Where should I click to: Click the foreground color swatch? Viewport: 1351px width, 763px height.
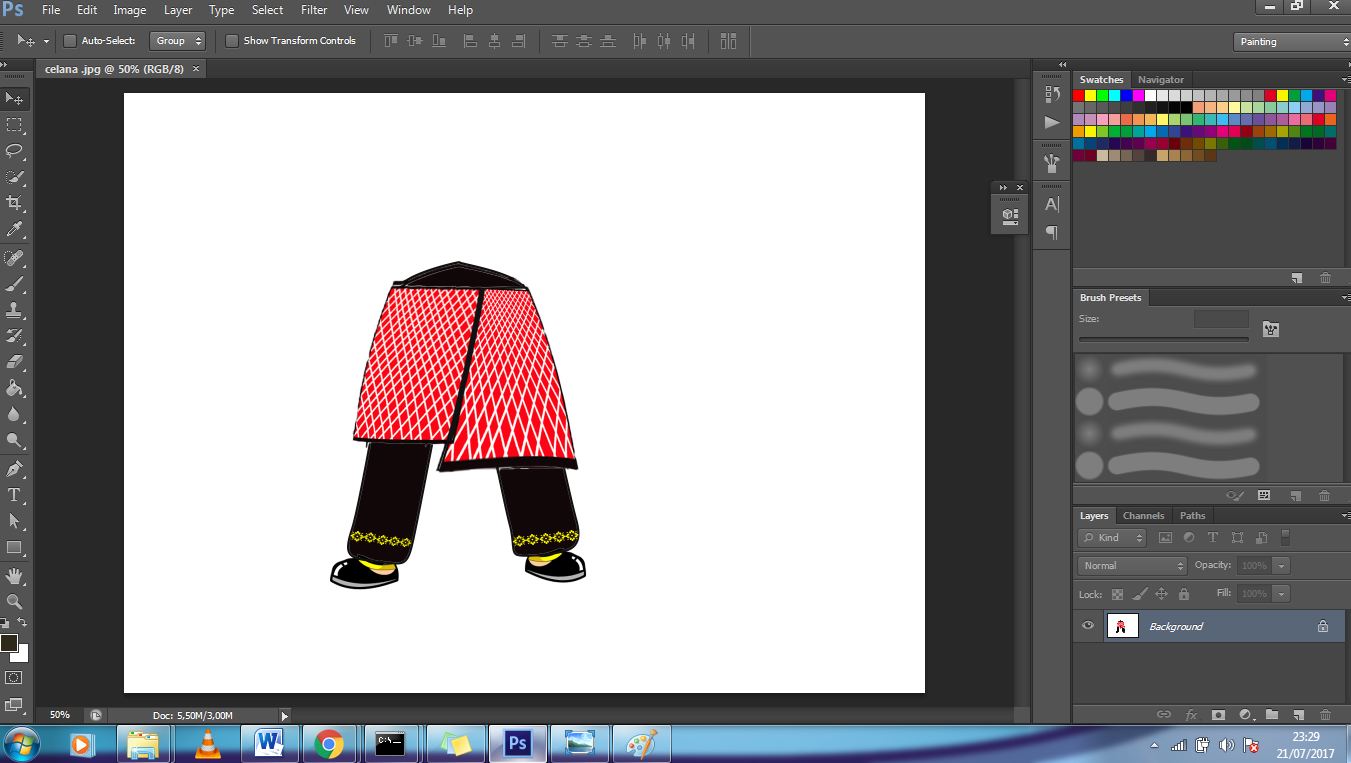point(9,642)
